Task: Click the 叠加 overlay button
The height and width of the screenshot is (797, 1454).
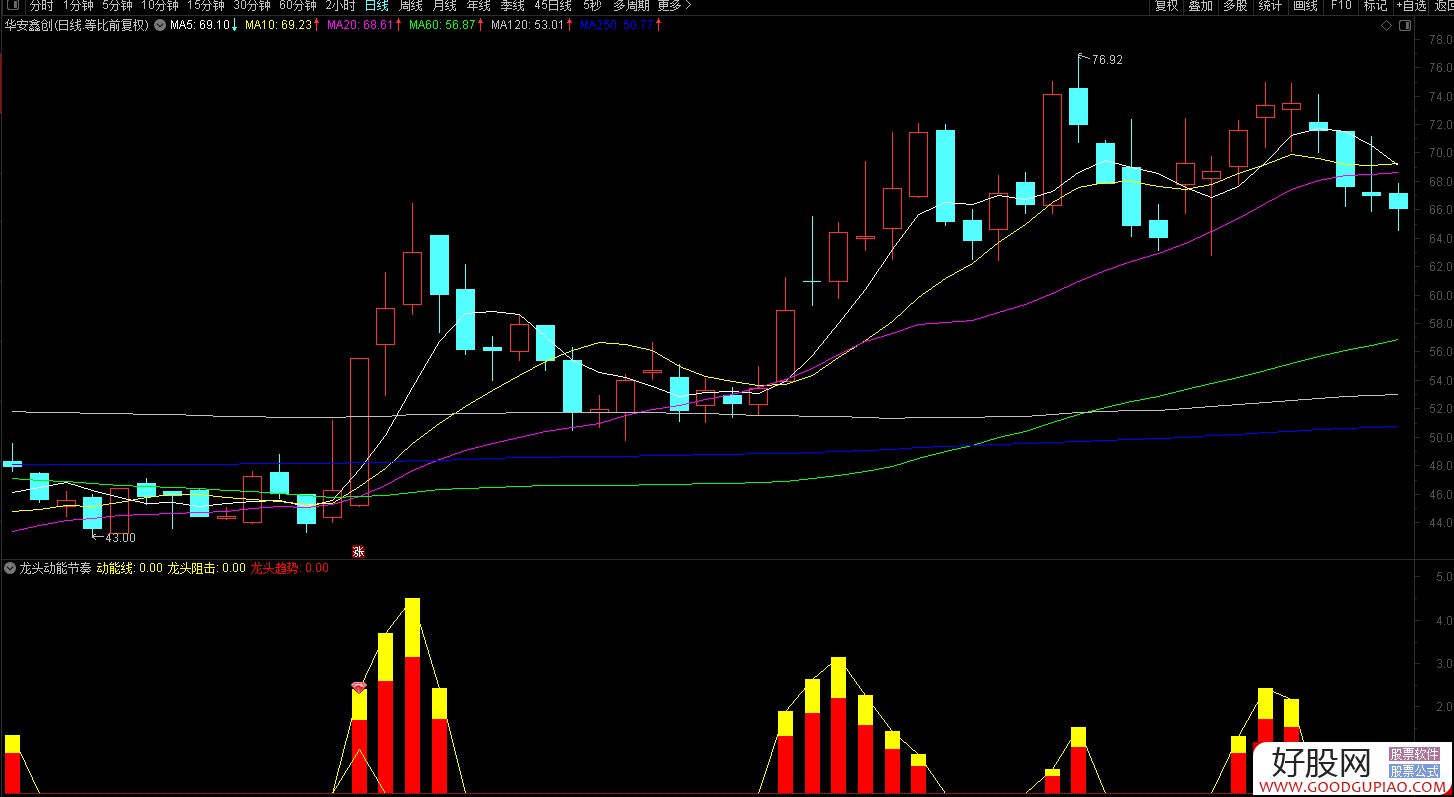Action: pyautogui.click(x=1201, y=6)
